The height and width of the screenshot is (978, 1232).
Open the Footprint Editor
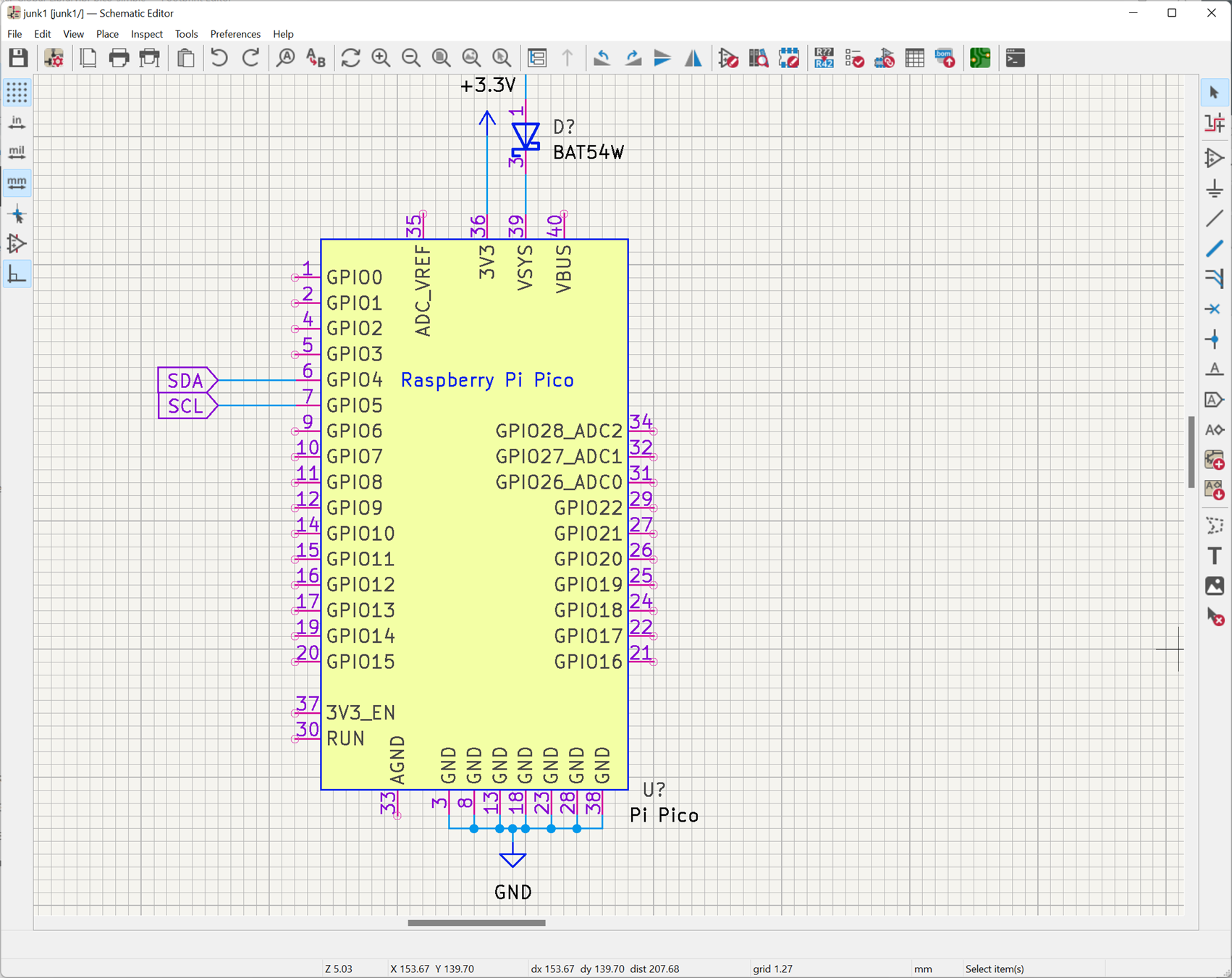pyautogui.click(x=789, y=58)
